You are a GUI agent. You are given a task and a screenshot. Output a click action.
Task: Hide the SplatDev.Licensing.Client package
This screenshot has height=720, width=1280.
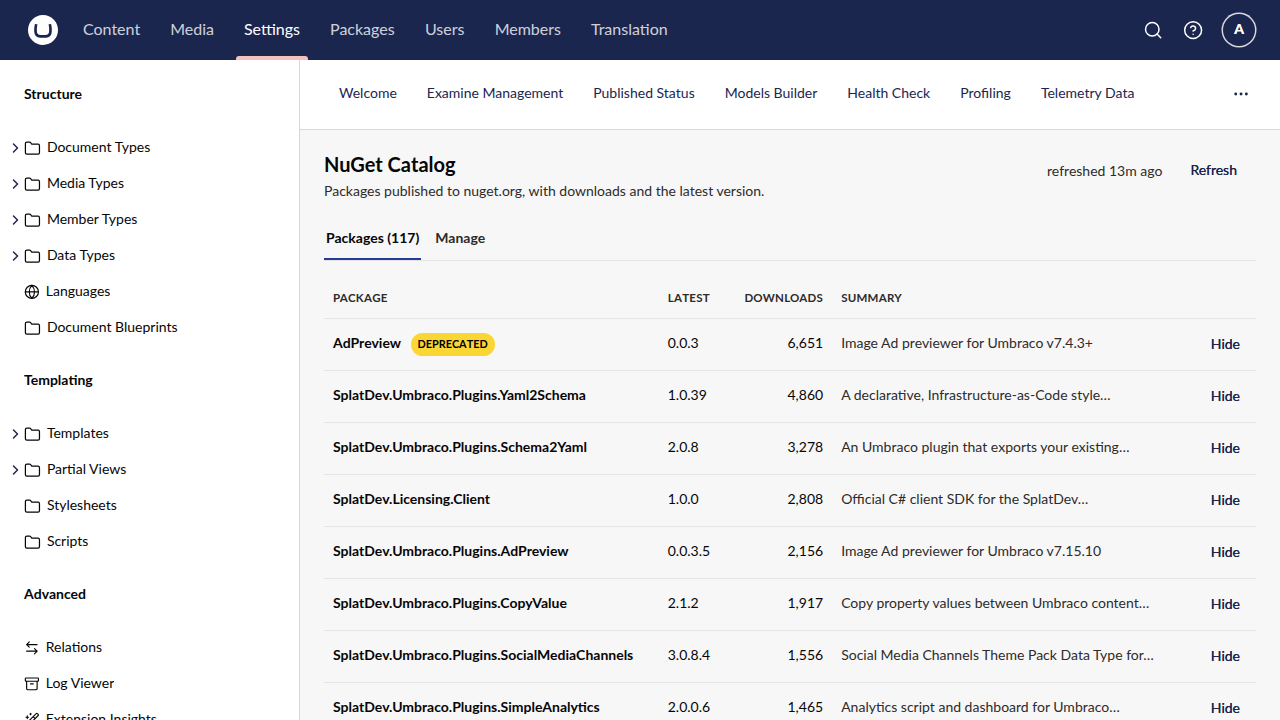tap(1225, 500)
